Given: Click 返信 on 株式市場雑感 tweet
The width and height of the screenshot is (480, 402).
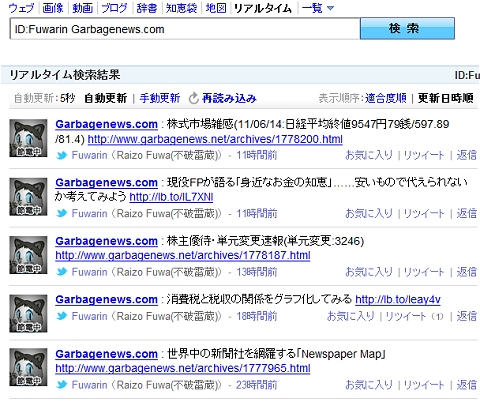Looking at the screenshot, I should point(466,155).
